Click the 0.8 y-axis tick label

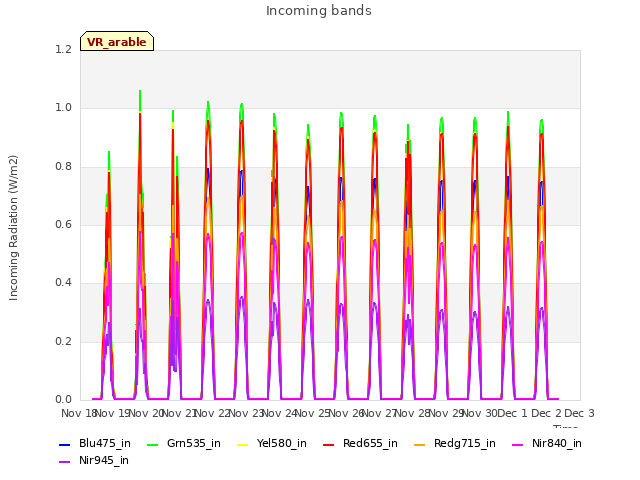(x=63, y=166)
